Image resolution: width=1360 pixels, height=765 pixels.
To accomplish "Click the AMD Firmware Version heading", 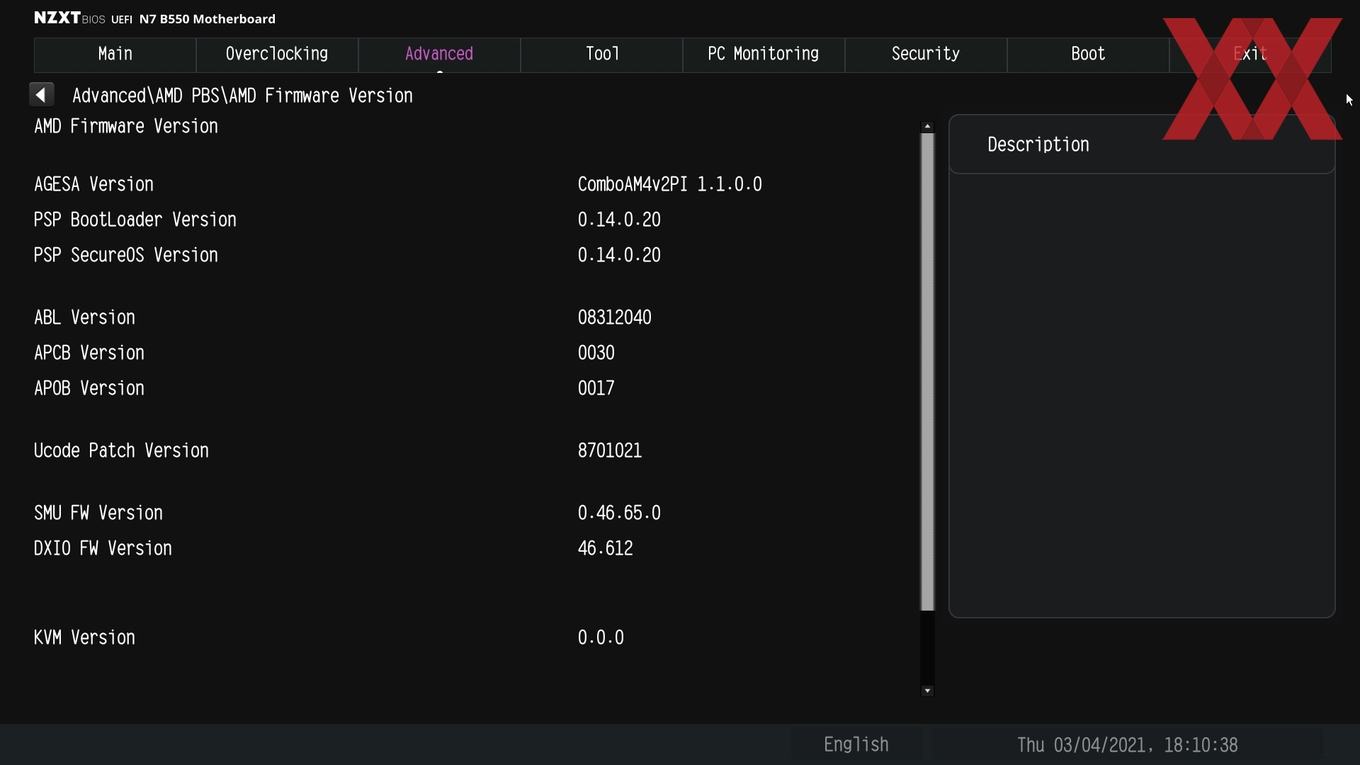I will [x=126, y=126].
